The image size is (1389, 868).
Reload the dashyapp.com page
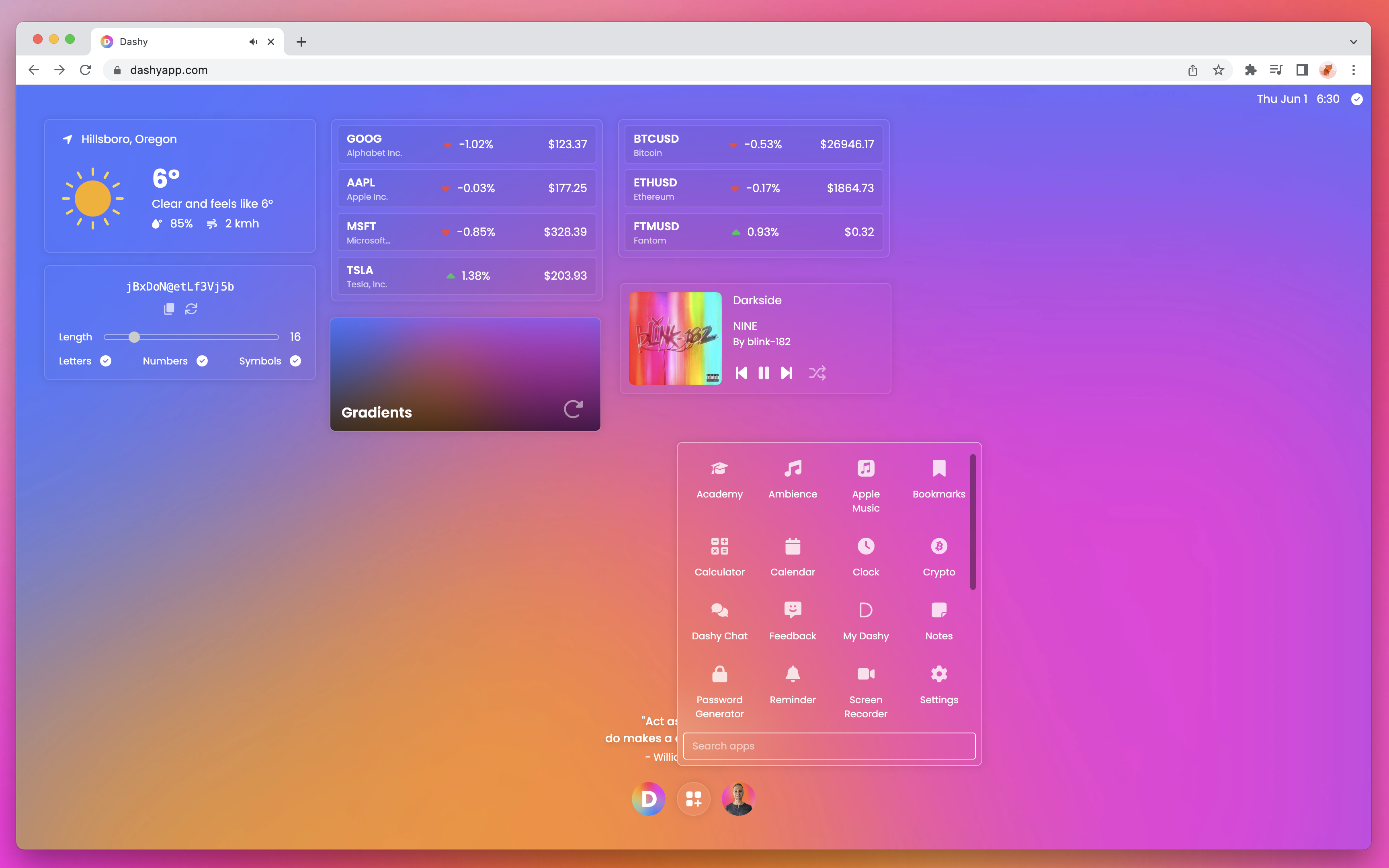(x=86, y=70)
